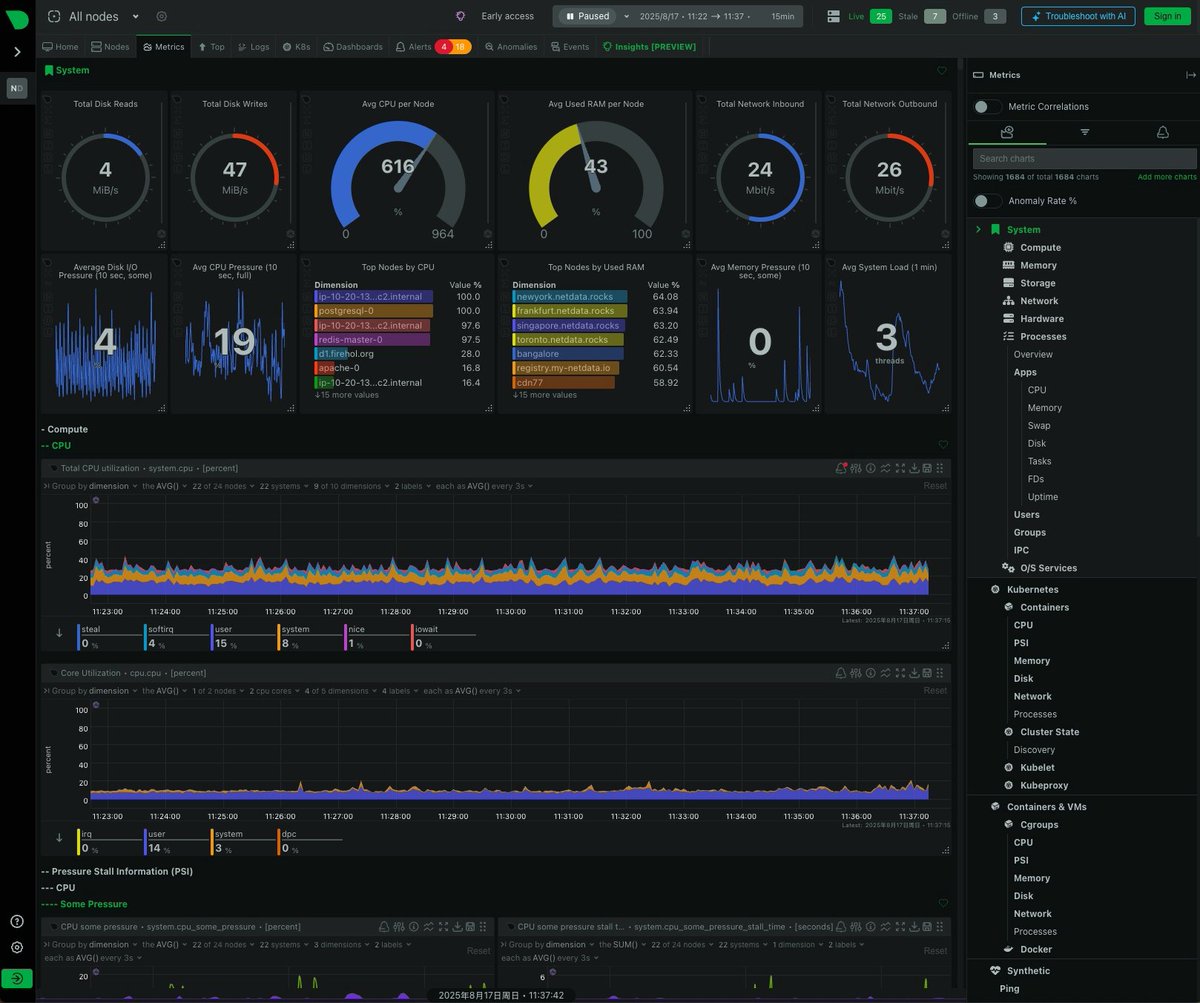Select the alerts bell tab in the Metrics panel
This screenshot has height=1003, width=1200.
pyautogui.click(x=1162, y=132)
